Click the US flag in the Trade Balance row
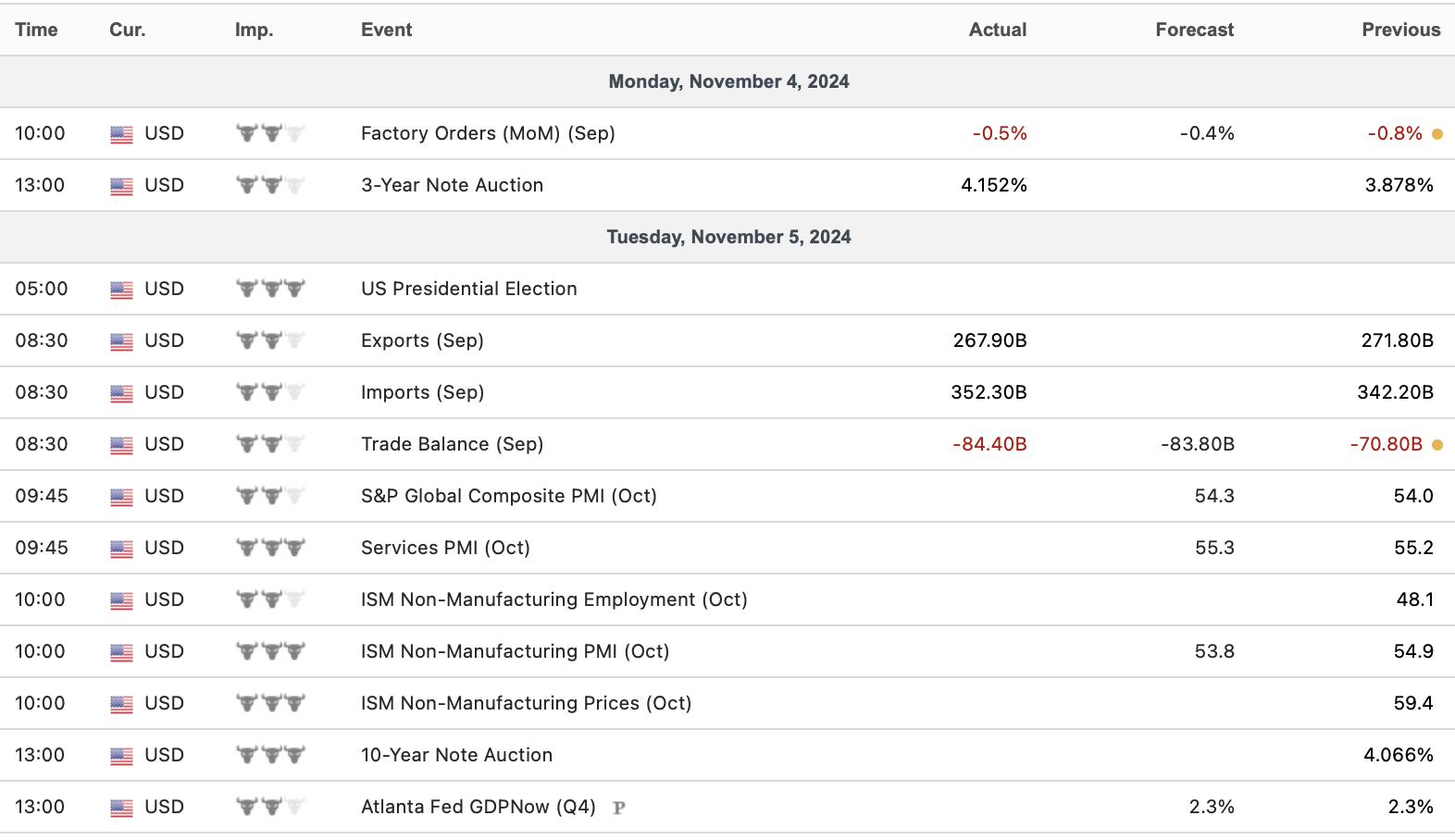The height and width of the screenshot is (840, 1455). [x=121, y=445]
